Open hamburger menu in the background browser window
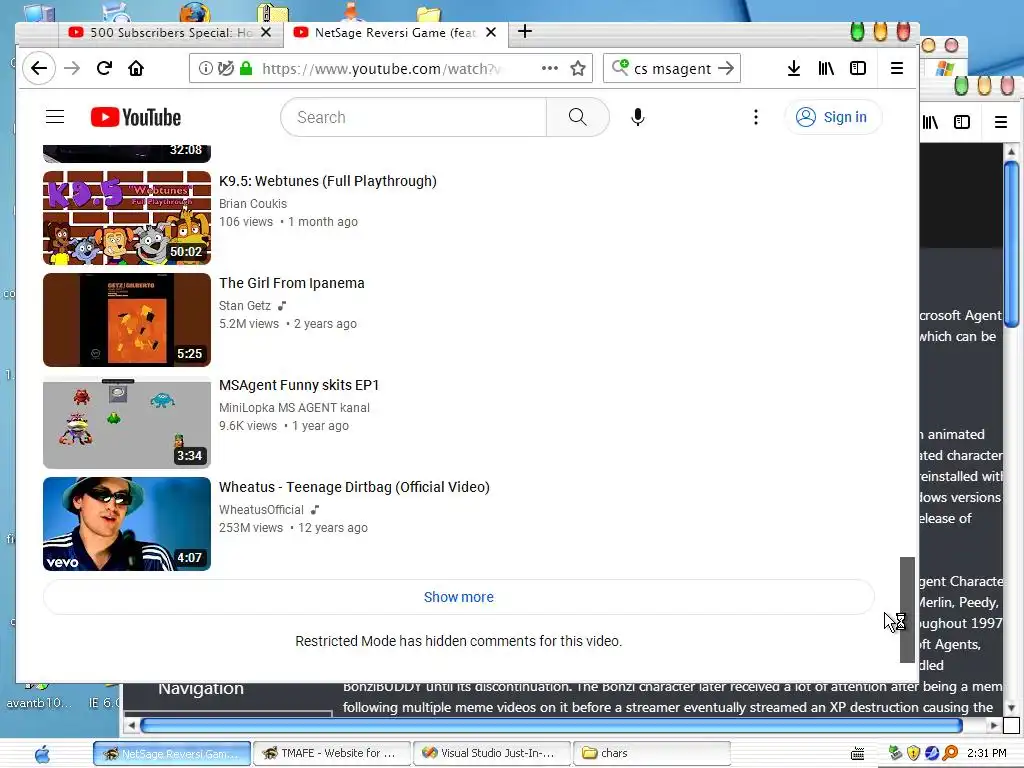 1000,122
